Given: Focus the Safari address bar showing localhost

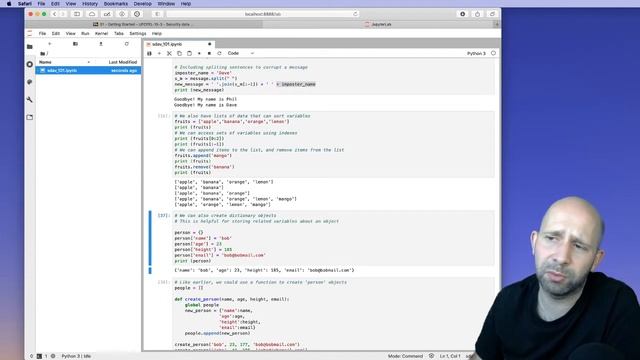Looking at the screenshot, I should point(263,14).
